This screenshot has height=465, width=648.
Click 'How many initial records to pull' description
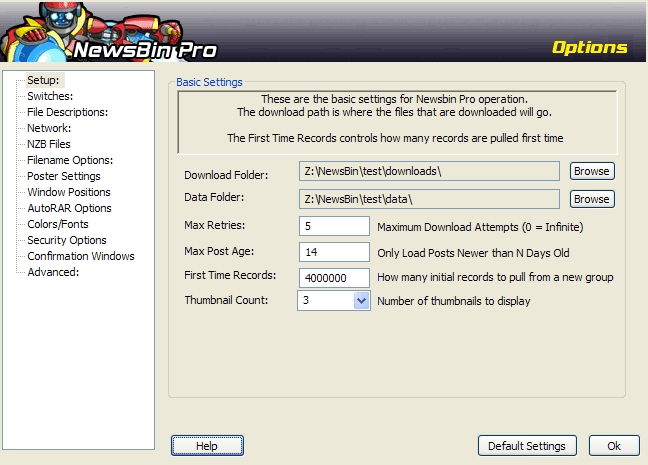(x=495, y=277)
